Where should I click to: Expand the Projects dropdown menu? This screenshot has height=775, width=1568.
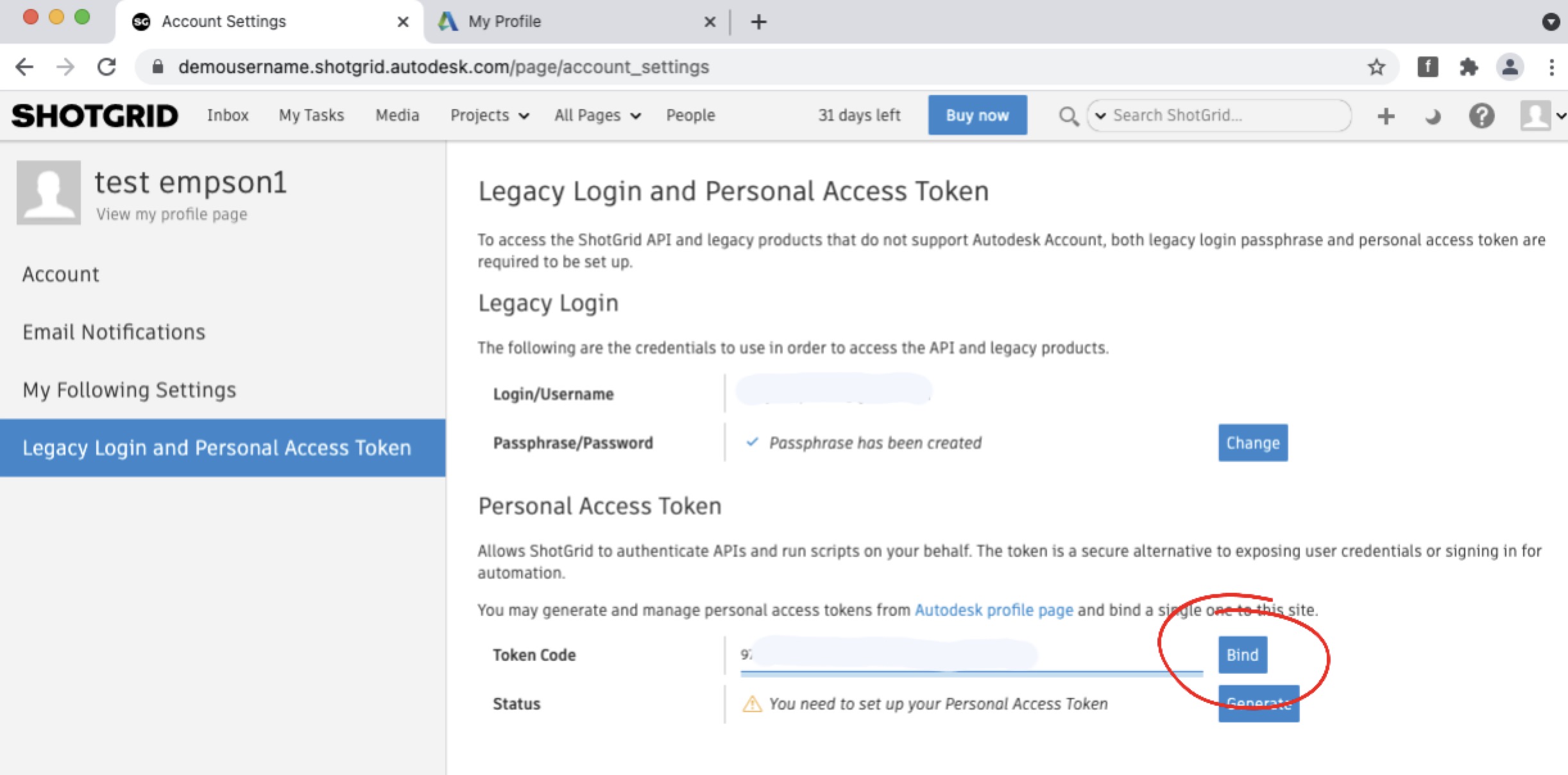[x=489, y=115]
